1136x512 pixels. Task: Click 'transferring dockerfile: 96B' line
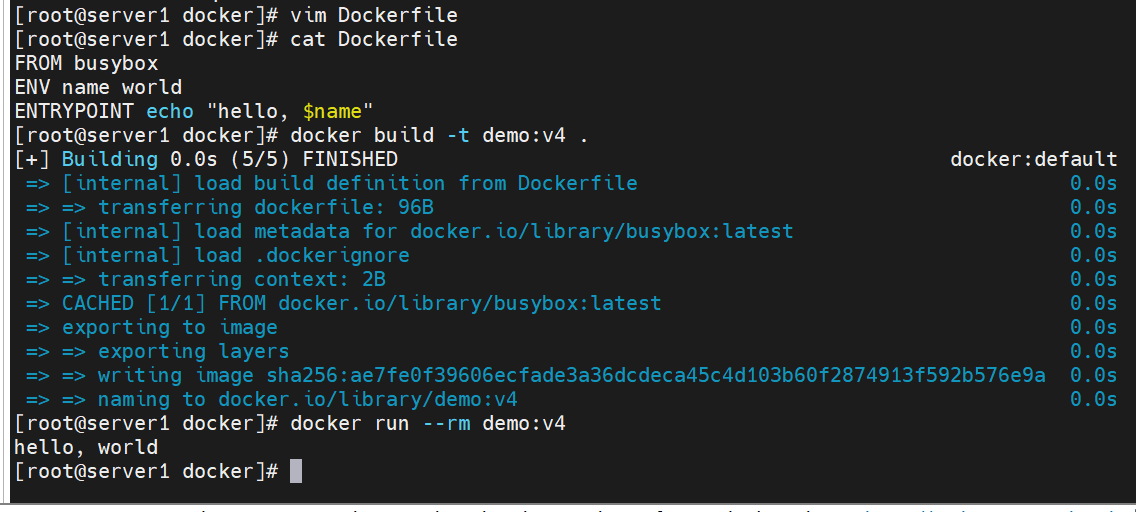(x=266, y=207)
